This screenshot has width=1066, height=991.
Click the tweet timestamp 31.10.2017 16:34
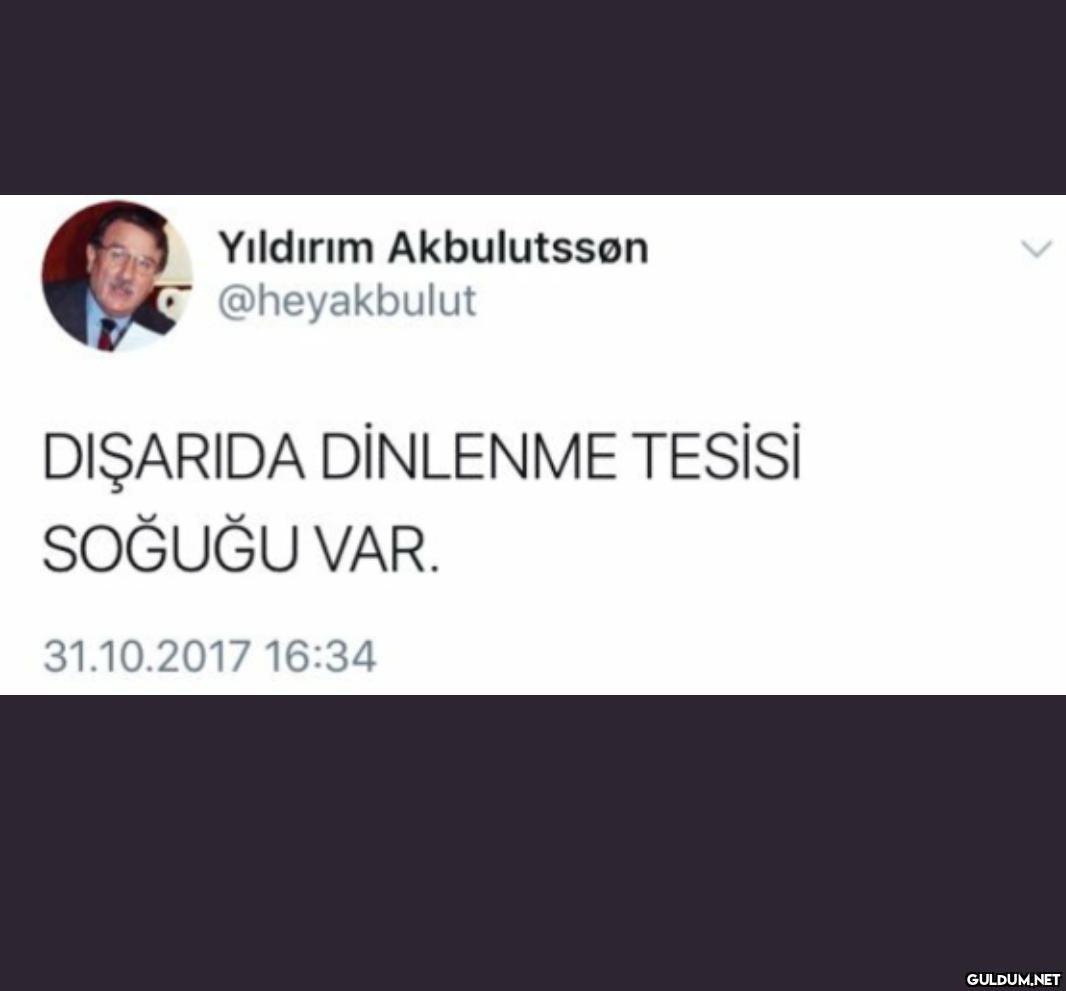click(x=209, y=656)
